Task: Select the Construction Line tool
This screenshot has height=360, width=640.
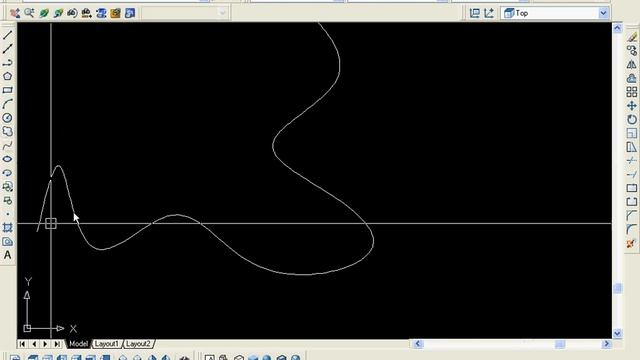Action: click(x=7, y=49)
